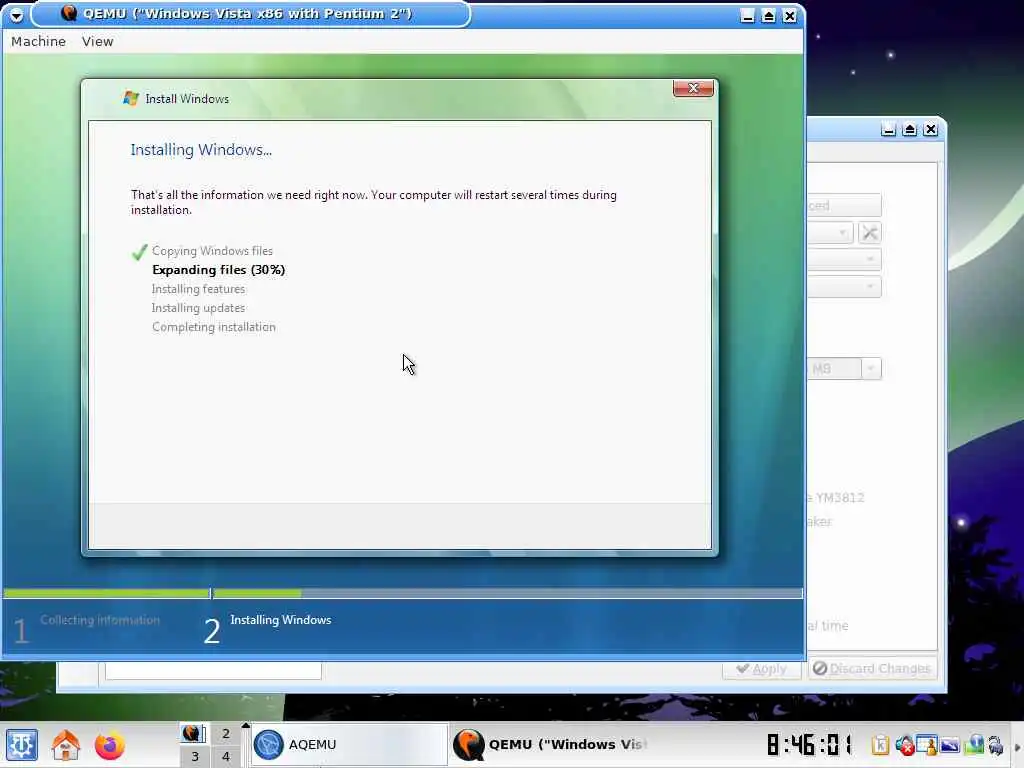
Task: Click the 'Completing installation' step text
Action: pos(214,327)
